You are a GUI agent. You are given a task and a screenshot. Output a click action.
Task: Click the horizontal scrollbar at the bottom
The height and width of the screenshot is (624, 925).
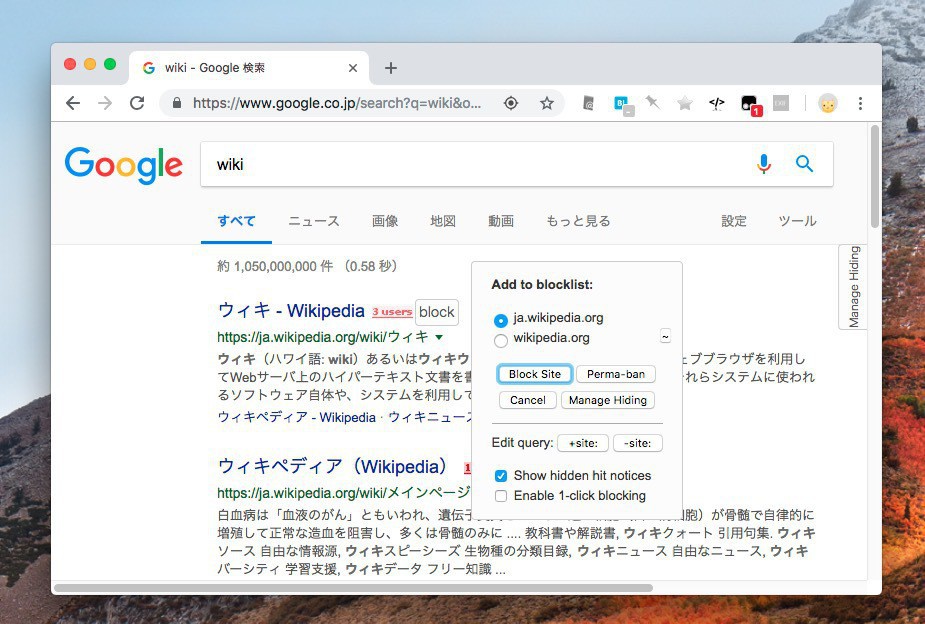pyautogui.click(x=353, y=588)
